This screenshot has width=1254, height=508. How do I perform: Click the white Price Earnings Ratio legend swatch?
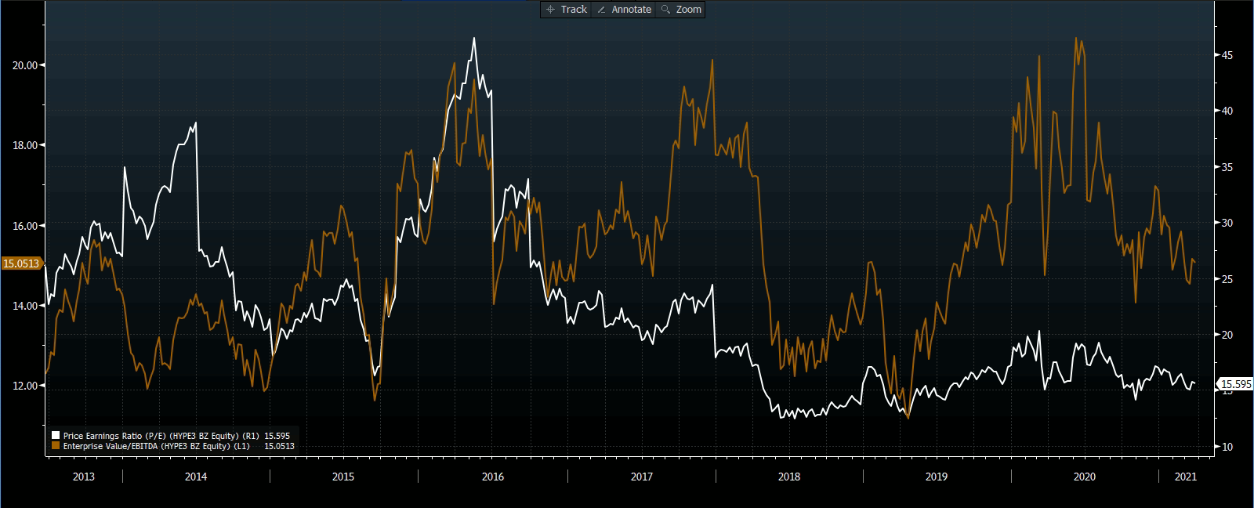tap(54, 436)
